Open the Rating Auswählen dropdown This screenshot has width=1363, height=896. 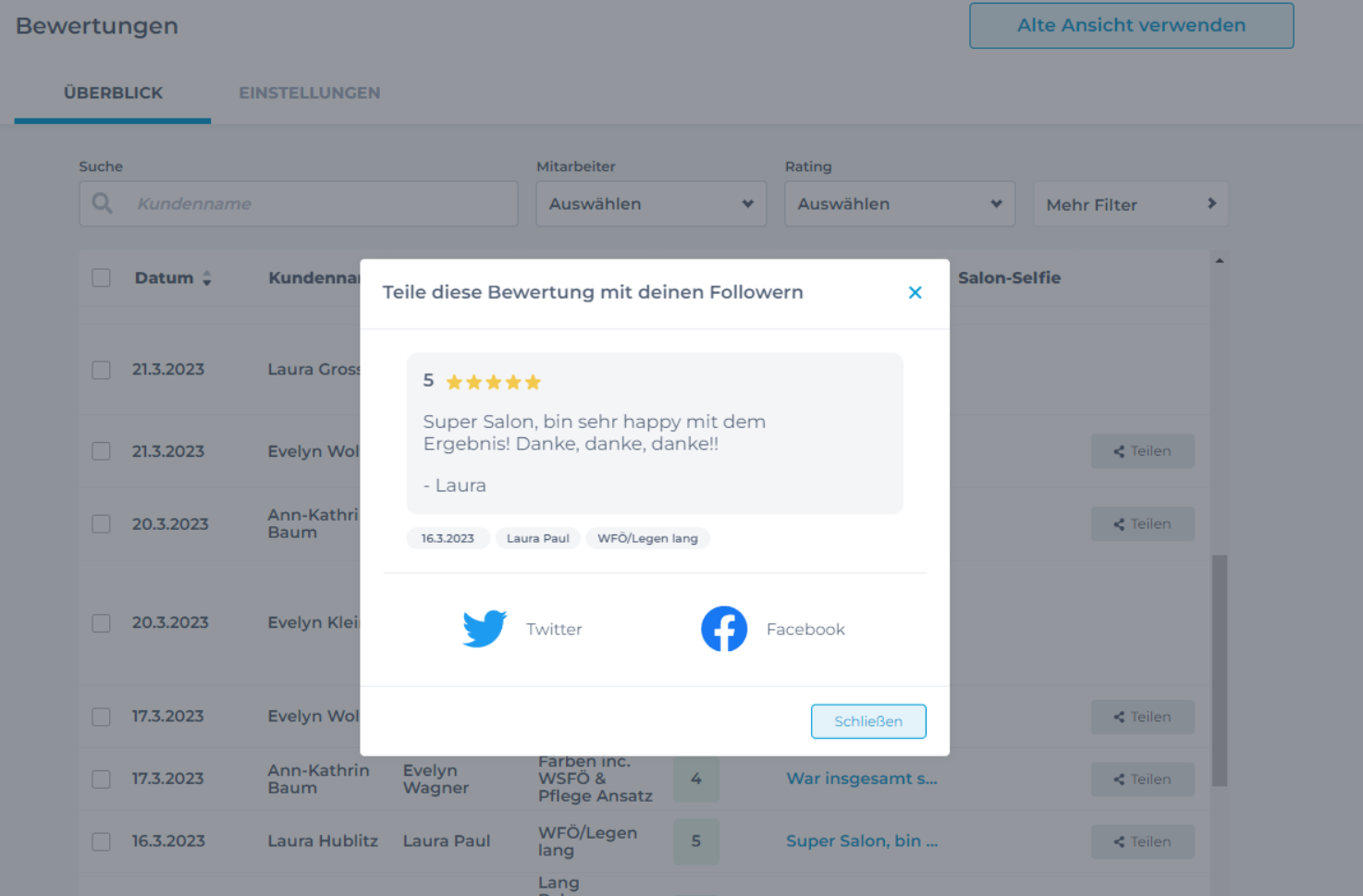tap(900, 203)
